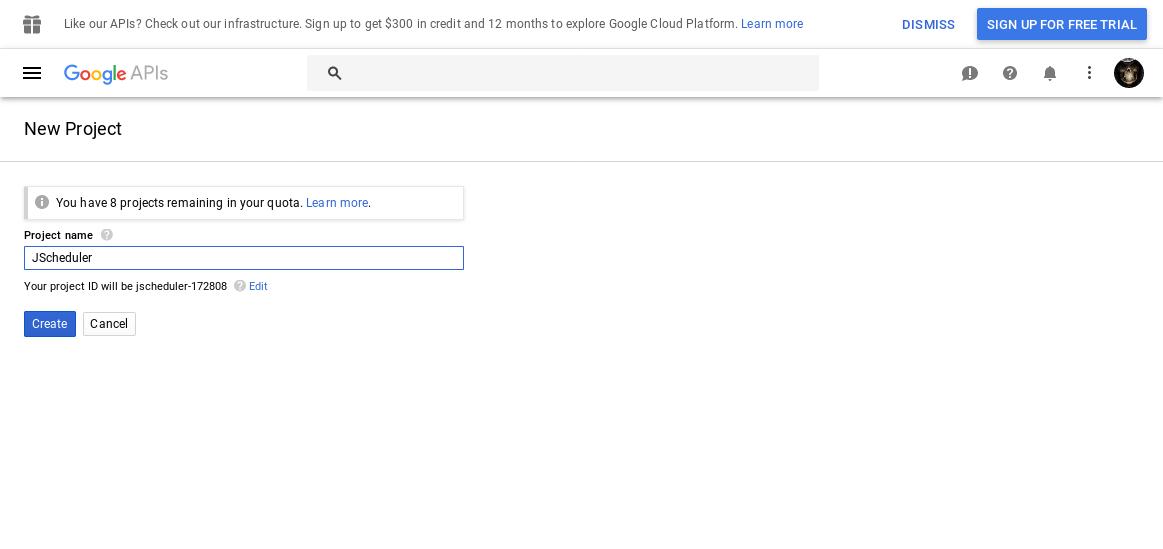Open quota Learn more link
The image size is (1163, 549).
tap(337, 203)
